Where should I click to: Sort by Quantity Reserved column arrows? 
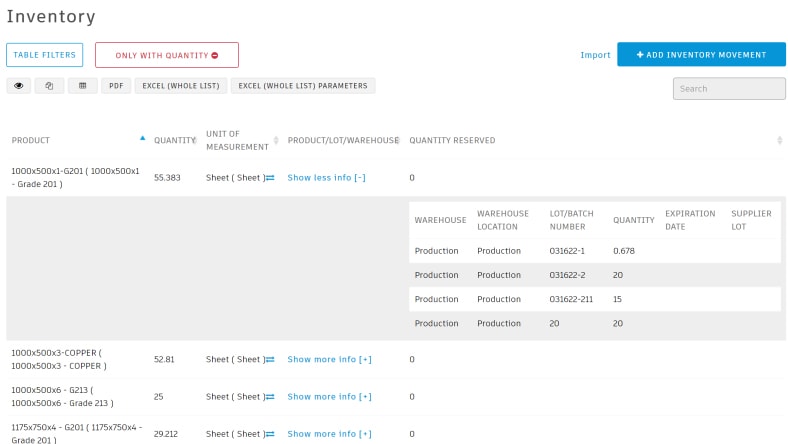[x=779, y=140]
